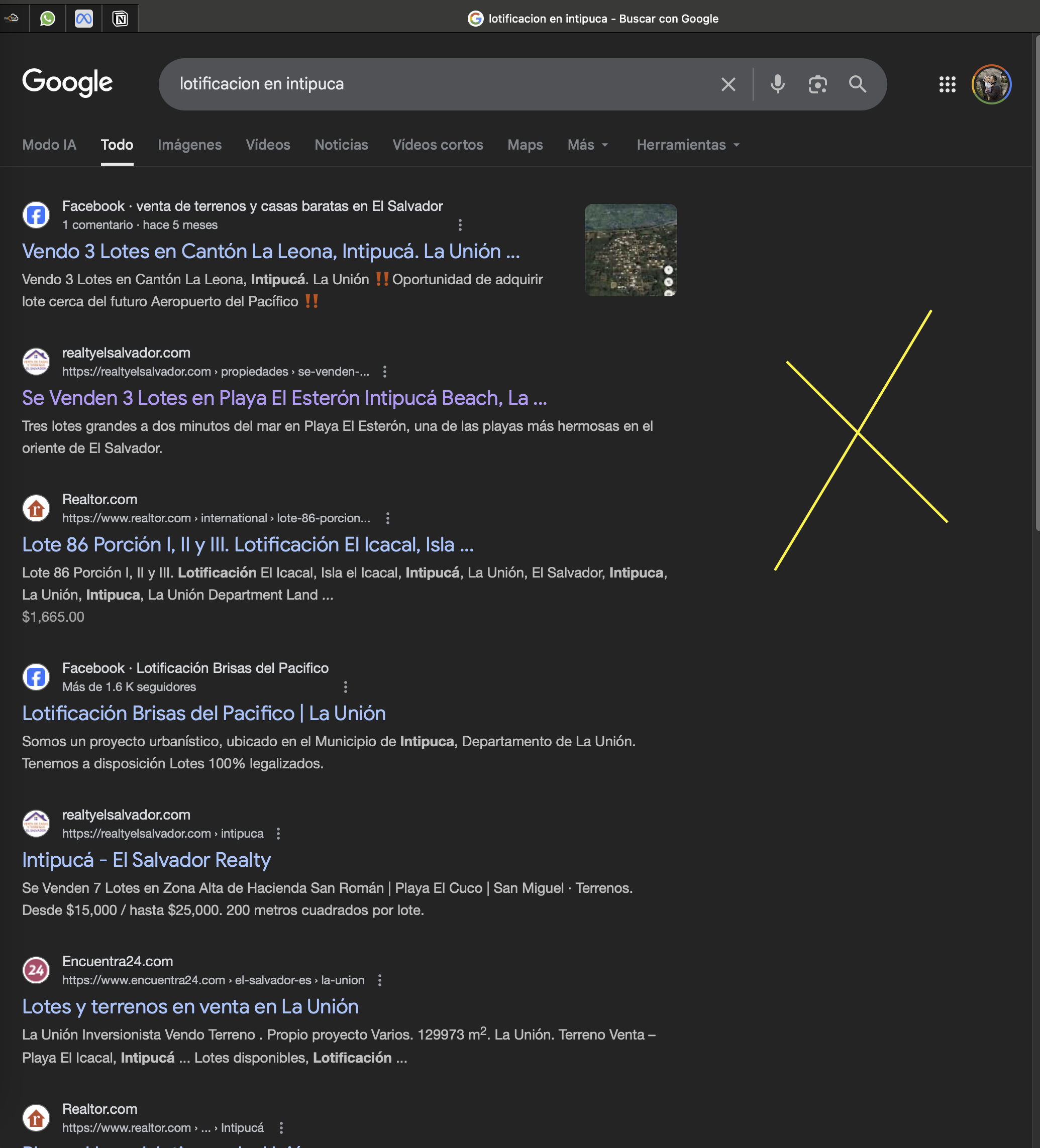Click the 'https://www.realtor.com › ... › Intipucá' URL

pos(163,1127)
